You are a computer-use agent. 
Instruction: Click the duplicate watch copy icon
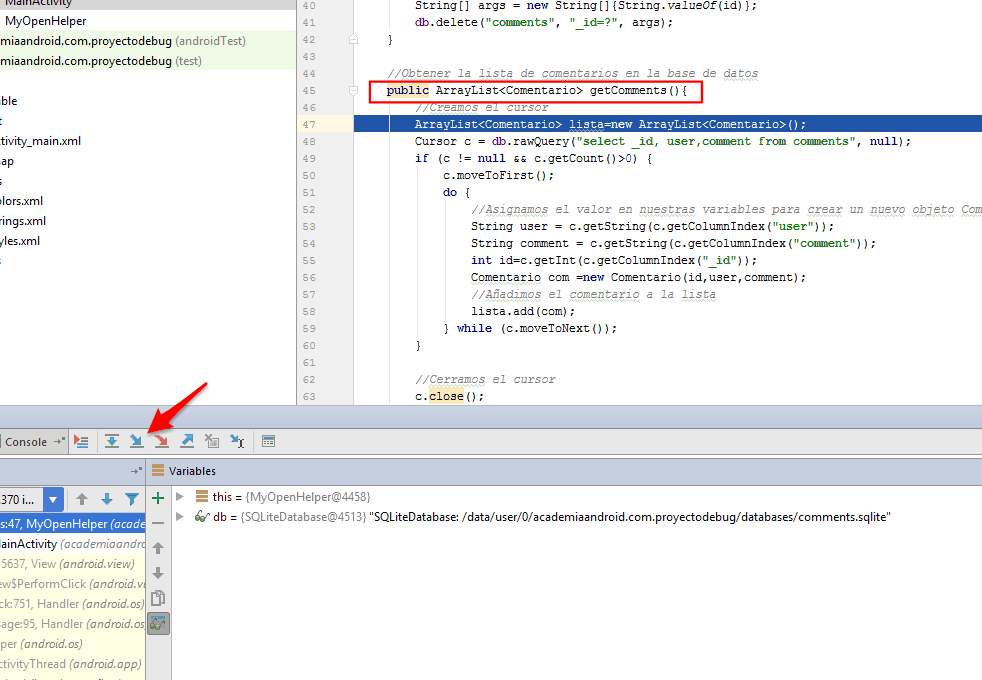click(158, 598)
